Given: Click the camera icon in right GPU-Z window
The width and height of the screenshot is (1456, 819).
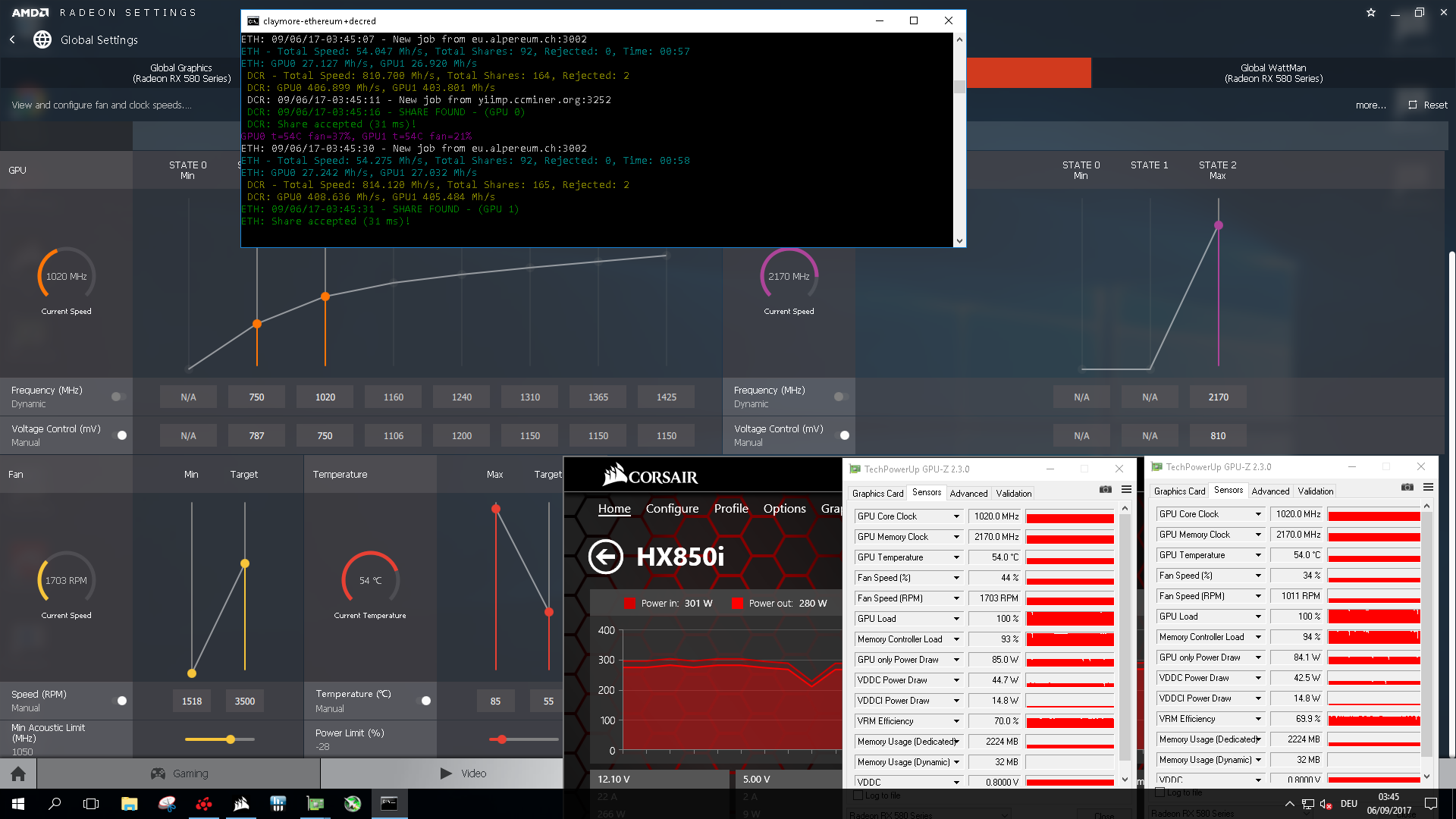Looking at the screenshot, I should click(x=1407, y=488).
